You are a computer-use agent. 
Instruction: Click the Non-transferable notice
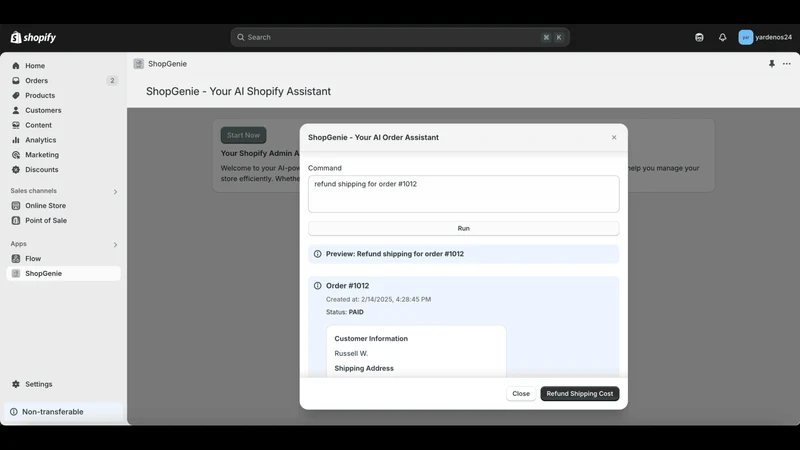[64, 412]
